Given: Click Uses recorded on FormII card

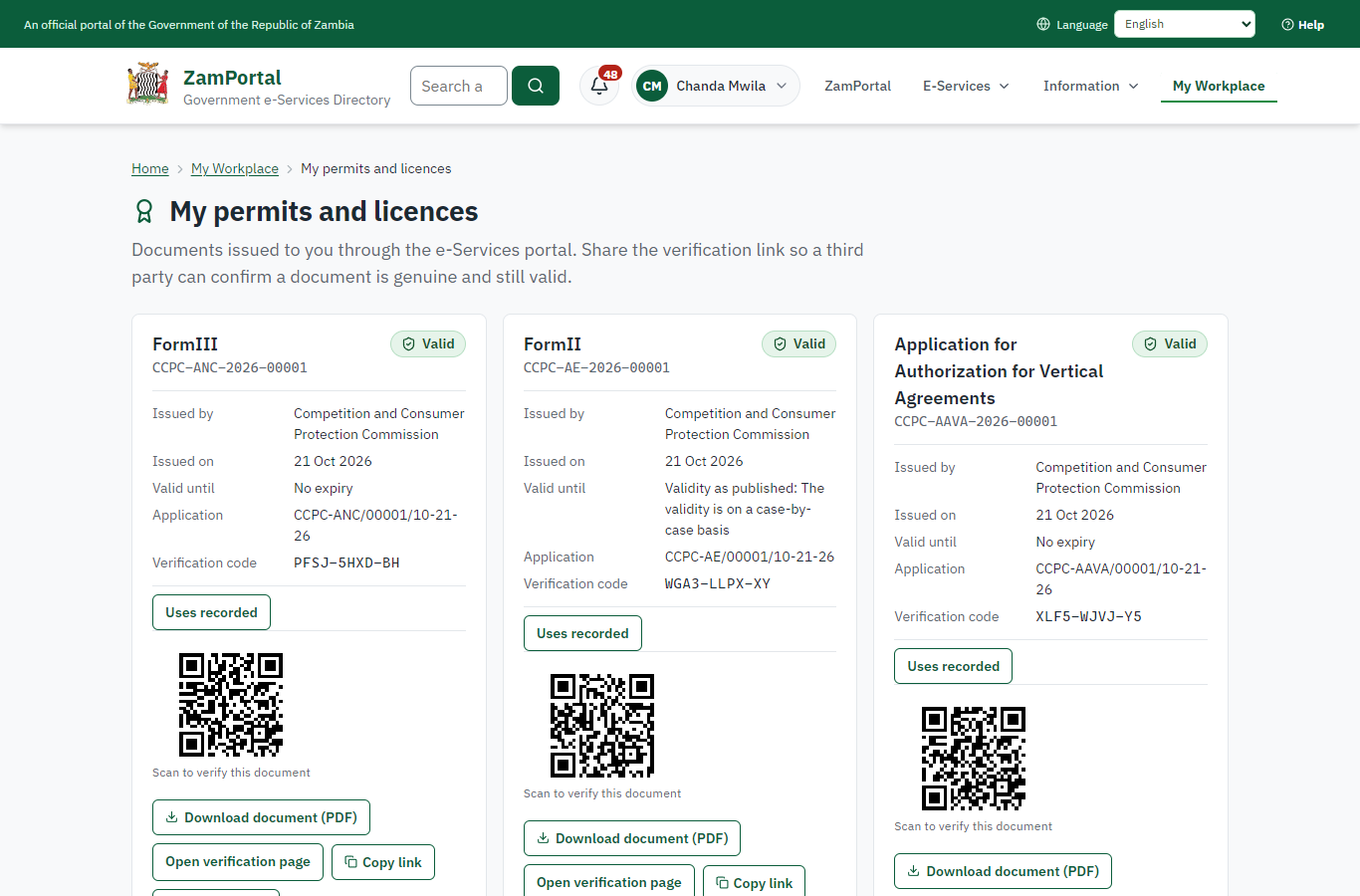Looking at the screenshot, I should [x=582, y=633].
